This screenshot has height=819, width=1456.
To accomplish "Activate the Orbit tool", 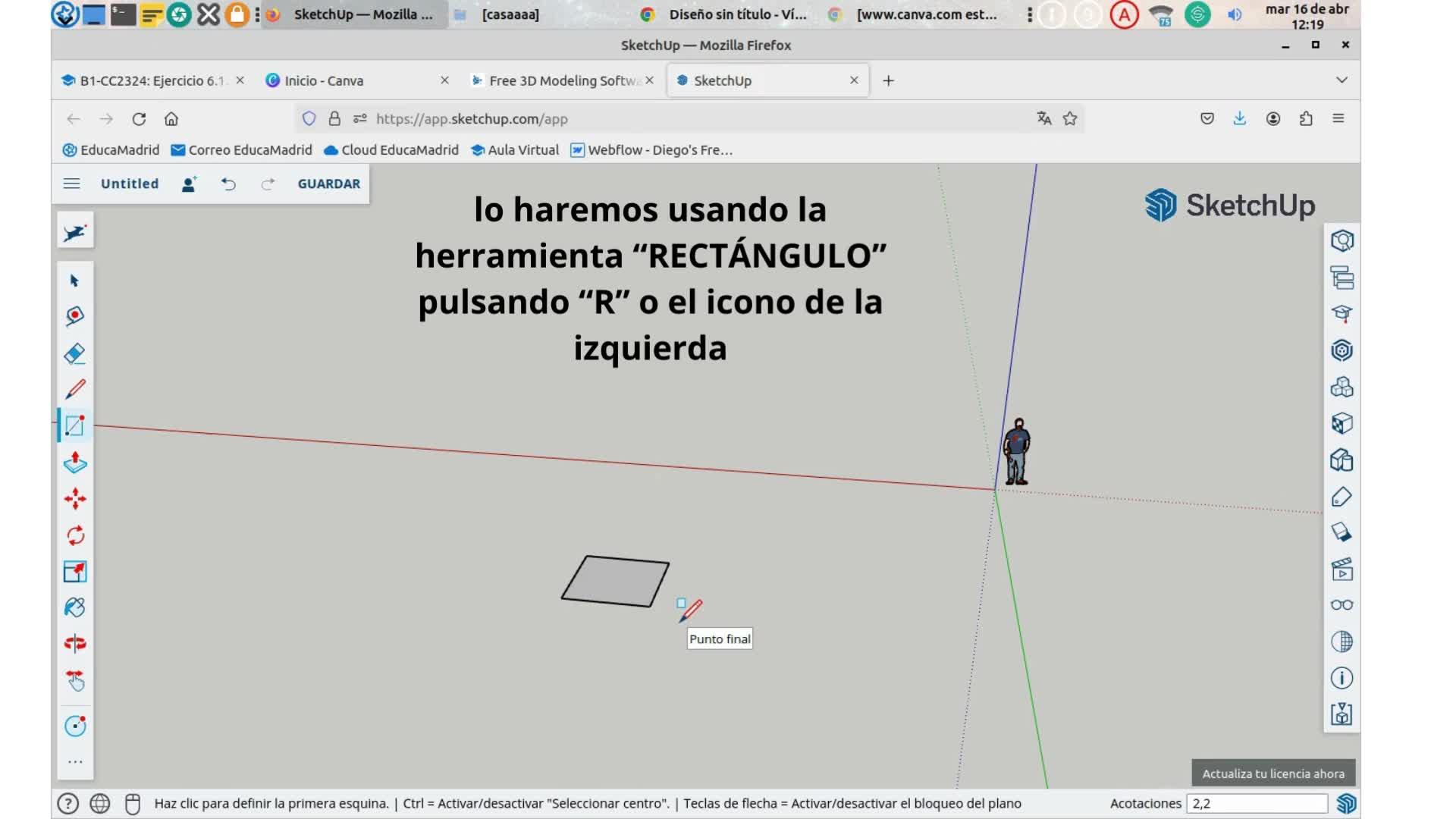I will 74,644.
